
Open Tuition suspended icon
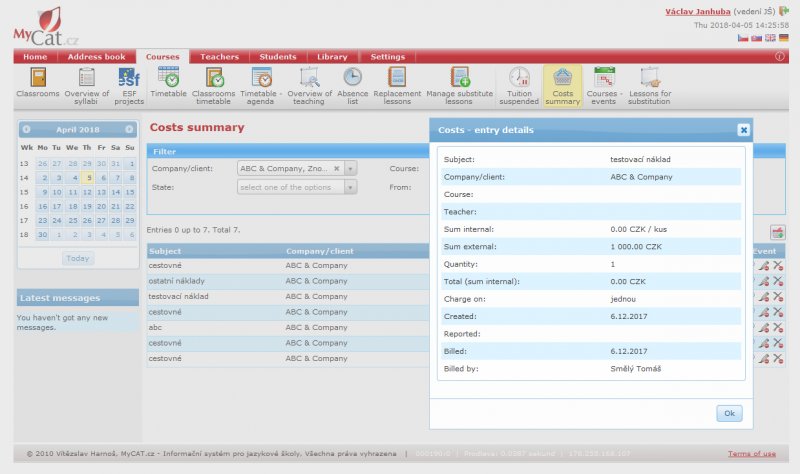(519, 78)
